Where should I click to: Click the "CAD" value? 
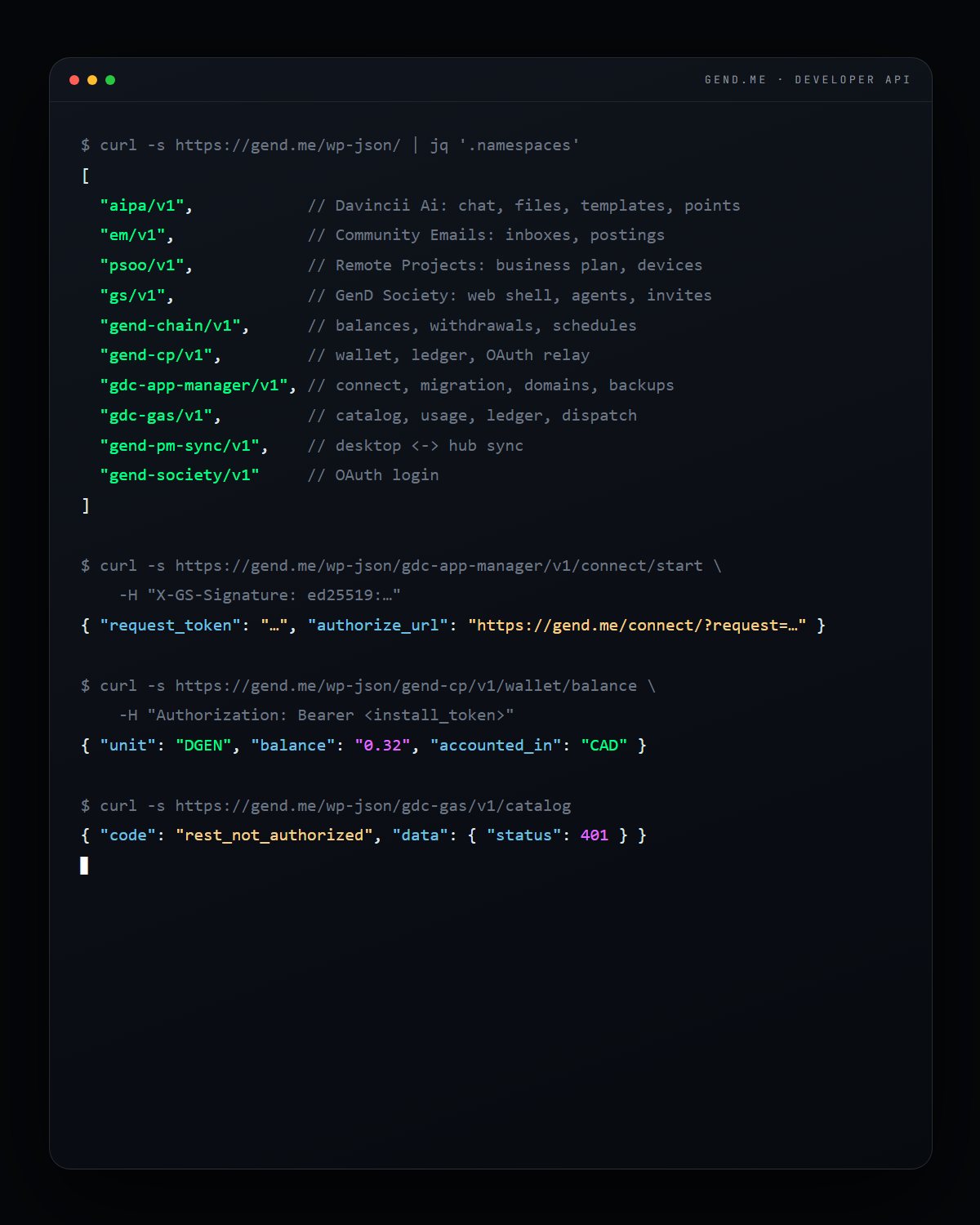pyautogui.click(x=604, y=746)
